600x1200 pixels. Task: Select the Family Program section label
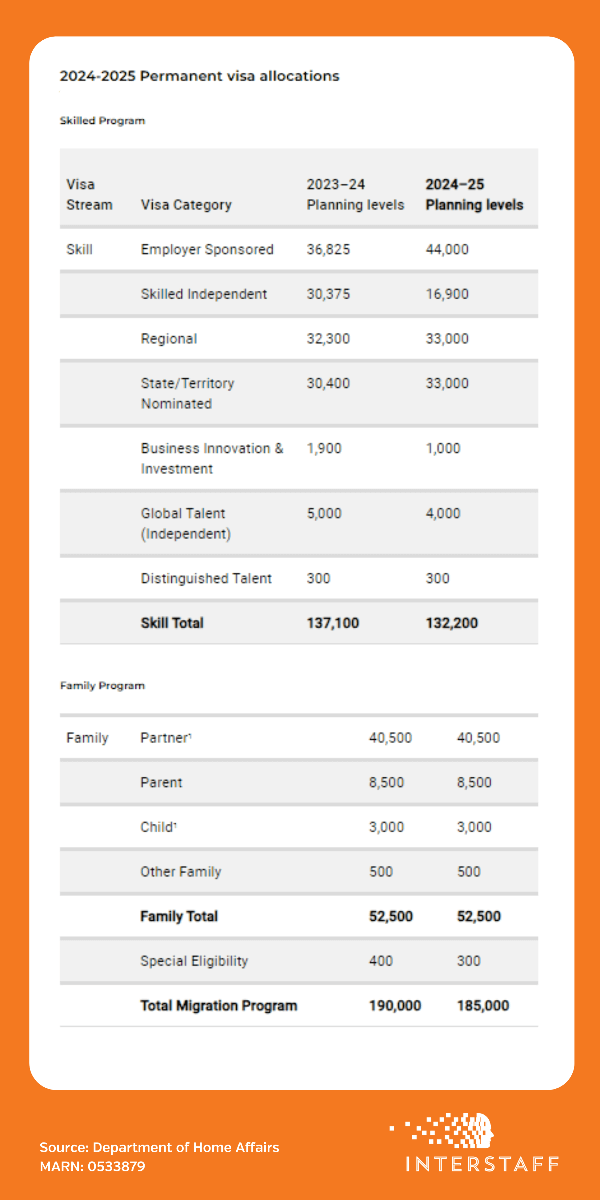(x=102, y=686)
